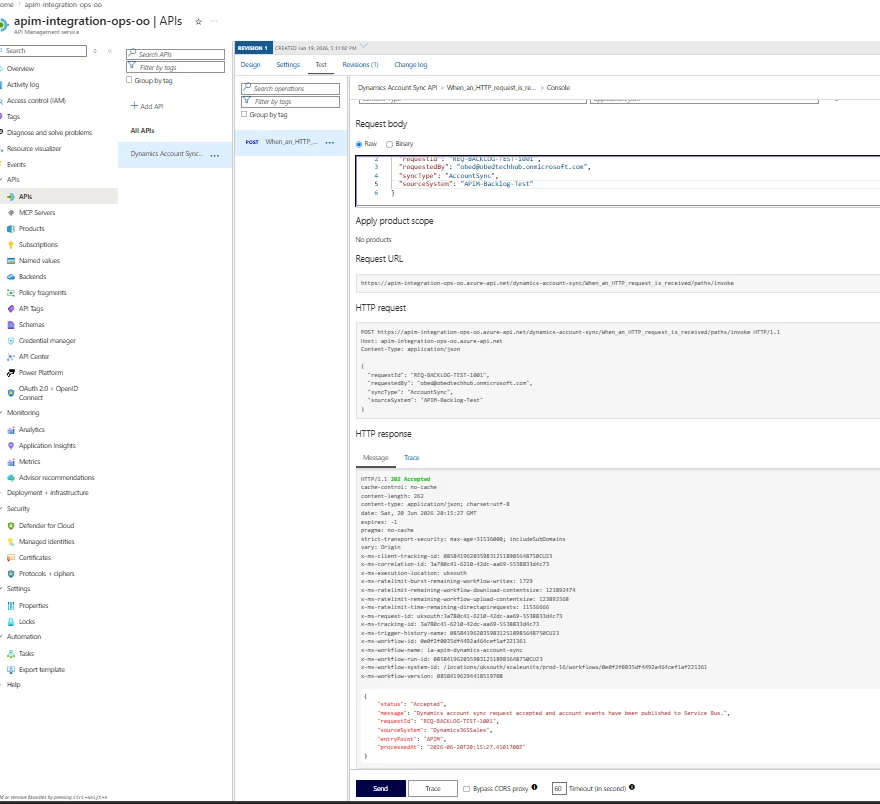Screen dimensions: 880x804
Task: Click the Dynamics Account Sync API breadcrumb
Action: pos(397,88)
